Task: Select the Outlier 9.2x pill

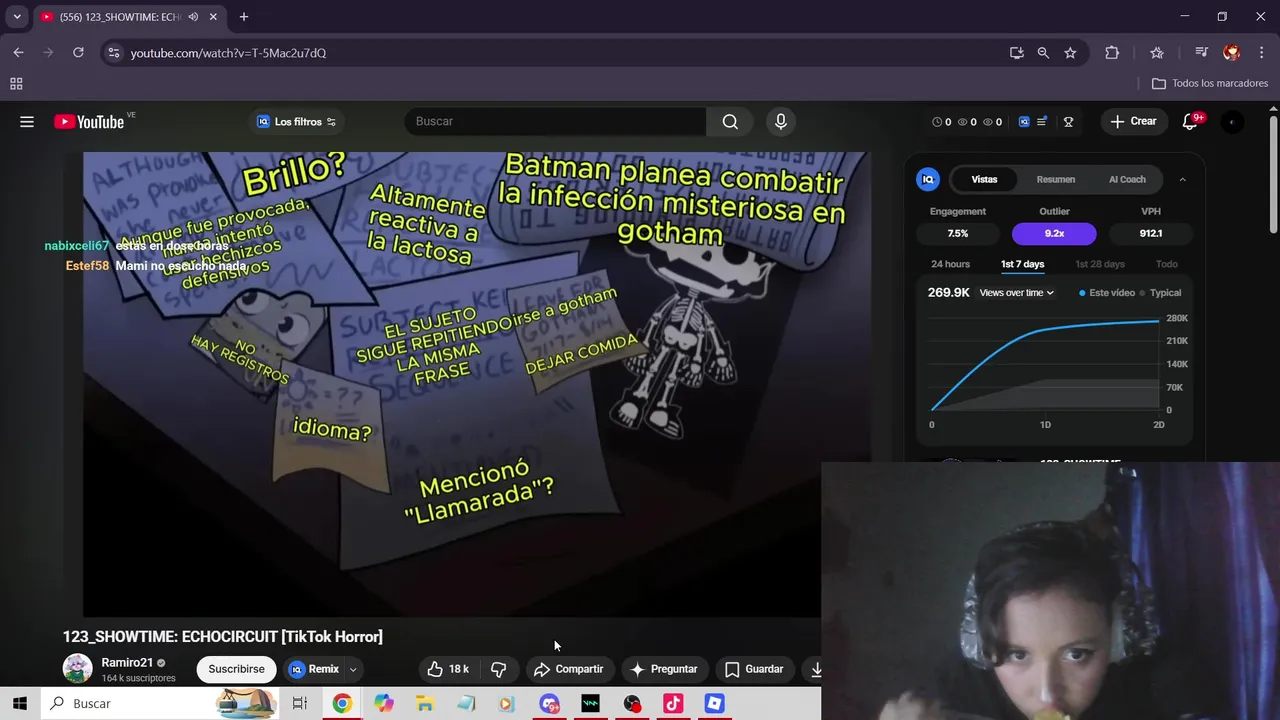Action: [x=1054, y=233]
